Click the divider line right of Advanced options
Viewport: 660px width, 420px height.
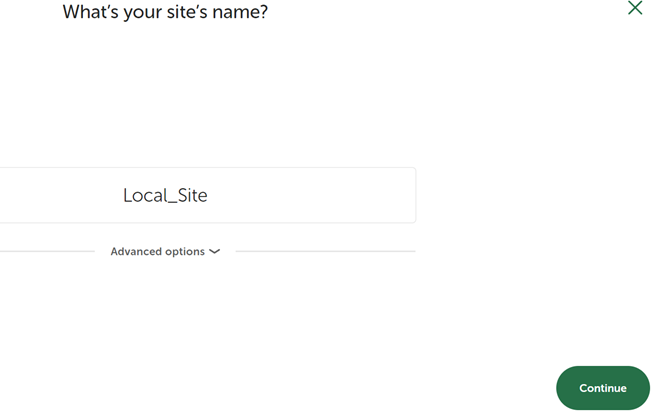(325, 252)
